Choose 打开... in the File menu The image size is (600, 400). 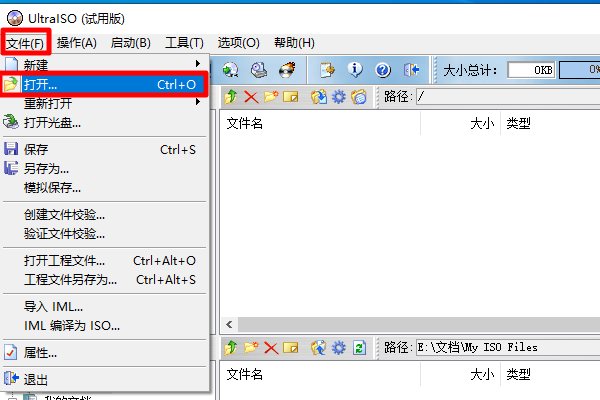(x=104, y=84)
